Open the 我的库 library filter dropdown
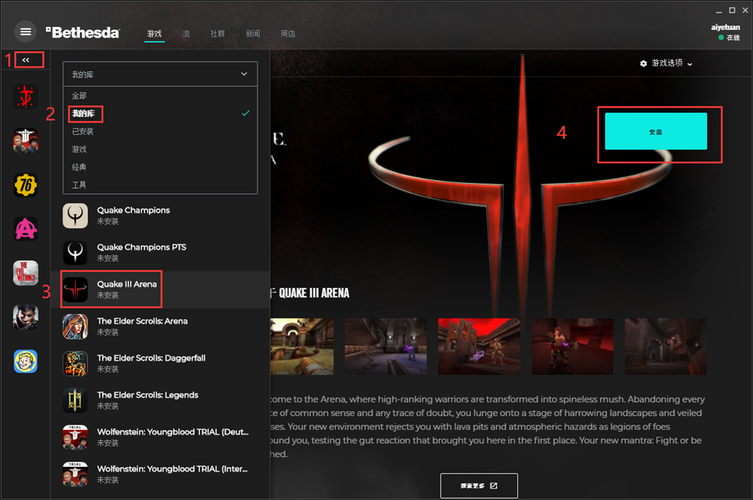753x500 pixels. coord(160,74)
